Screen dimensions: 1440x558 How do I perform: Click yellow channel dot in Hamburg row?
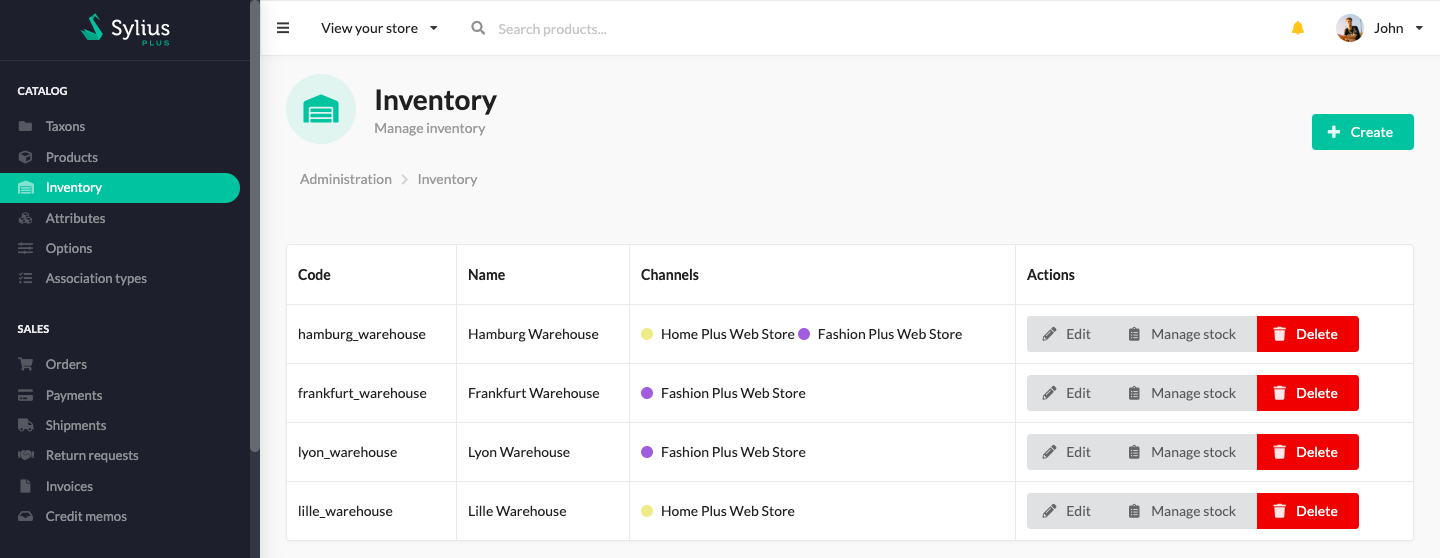(647, 334)
